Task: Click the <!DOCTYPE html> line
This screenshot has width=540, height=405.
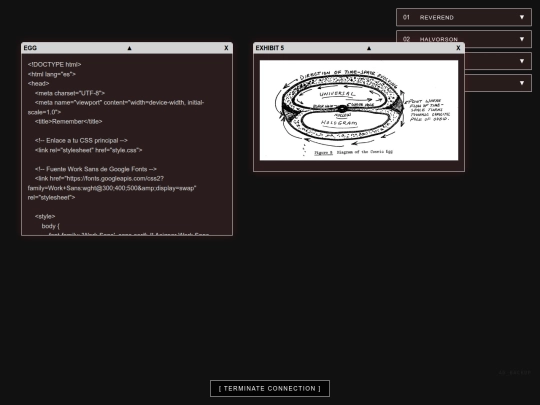Action: (x=54, y=64)
